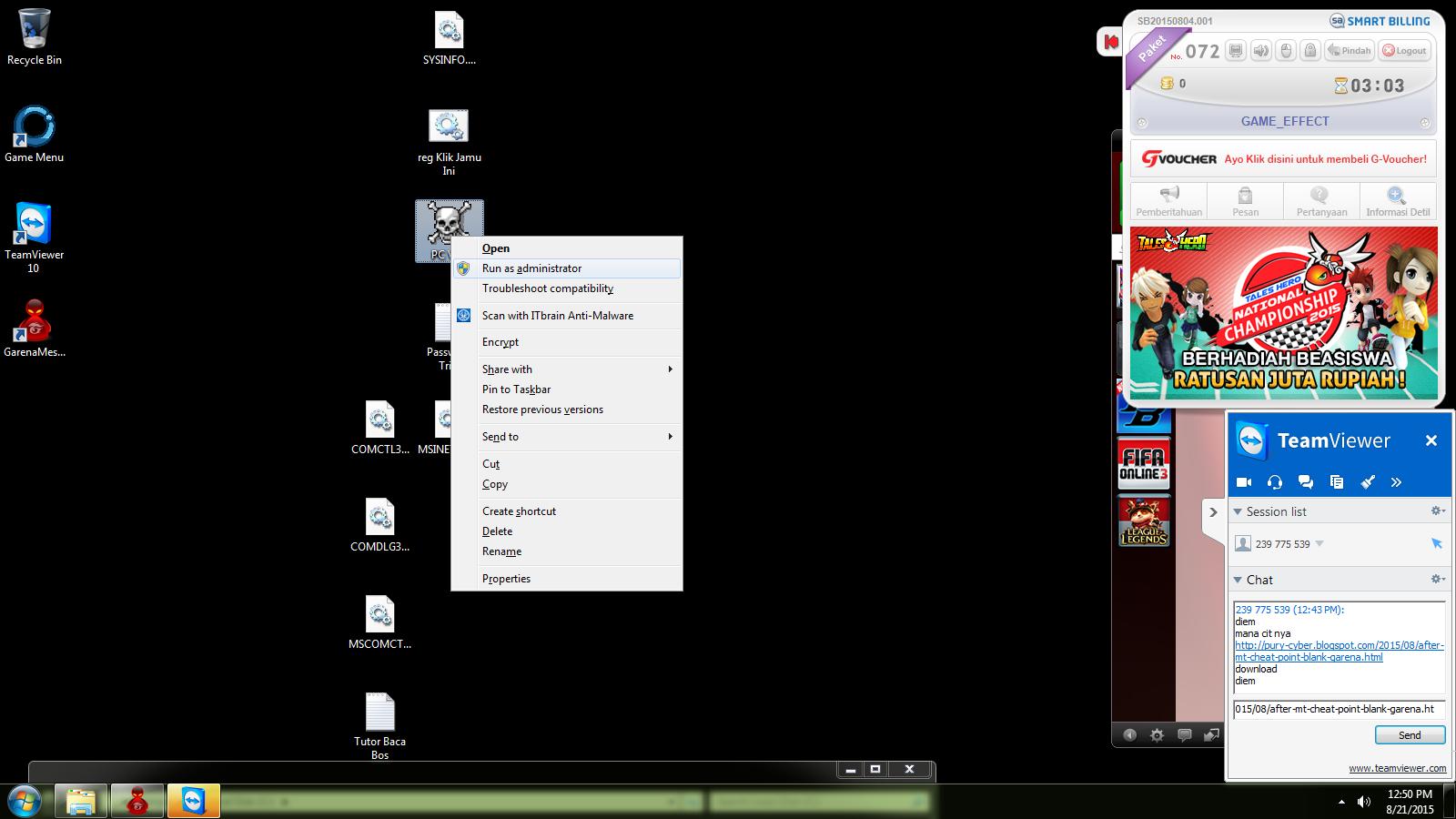Screen dimensions: 1456x819
Task: Open Chat gear options dropdown
Action: (x=1438, y=579)
